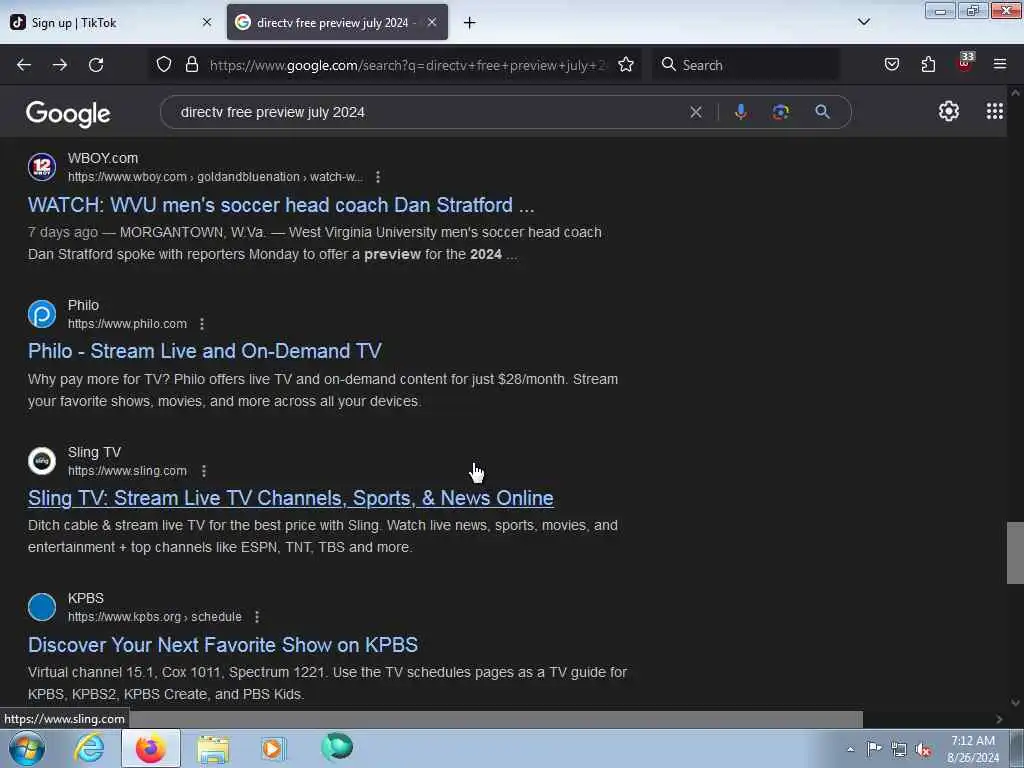Open Google apps grid
Image resolution: width=1024 pixels, height=768 pixels.
click(995, 111)
